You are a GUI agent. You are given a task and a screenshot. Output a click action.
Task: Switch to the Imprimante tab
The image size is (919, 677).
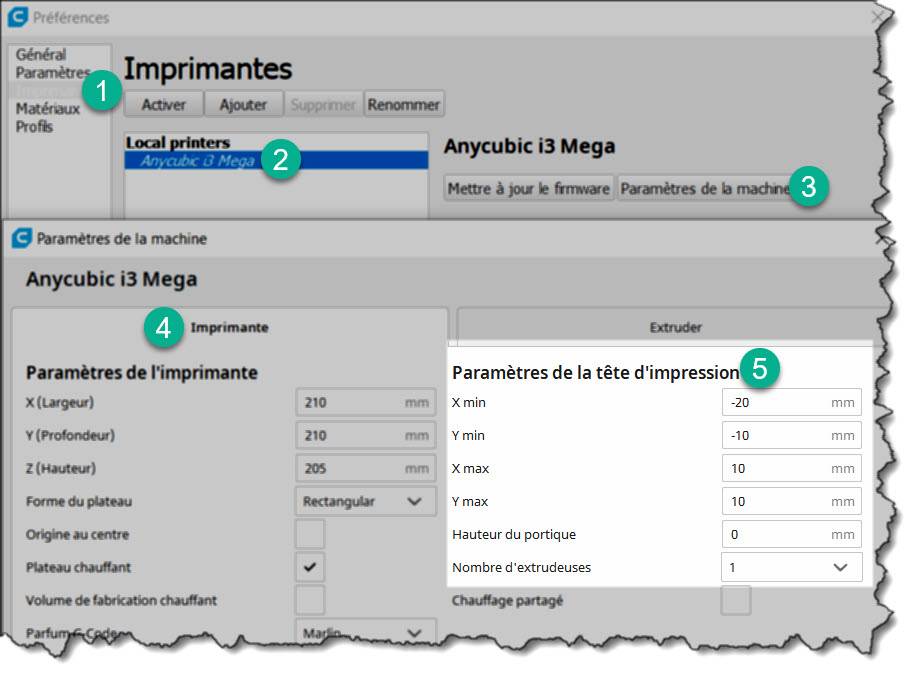tap(230, 327)
